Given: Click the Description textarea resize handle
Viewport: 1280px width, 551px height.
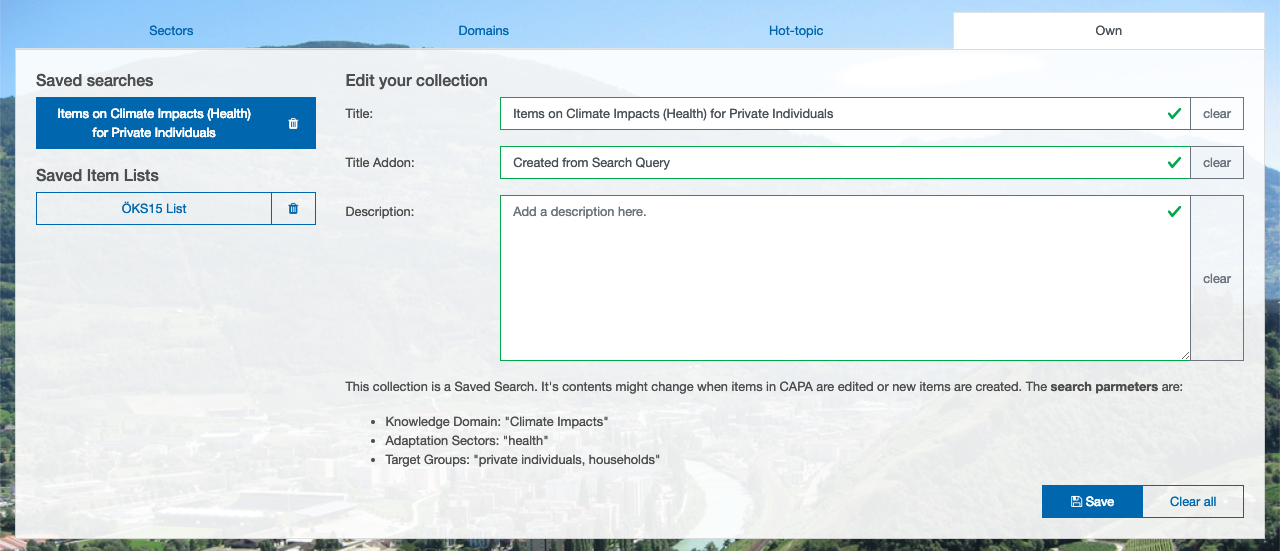Looking at the screenshot, I should pyautogui.click(x=1184, y=354).
